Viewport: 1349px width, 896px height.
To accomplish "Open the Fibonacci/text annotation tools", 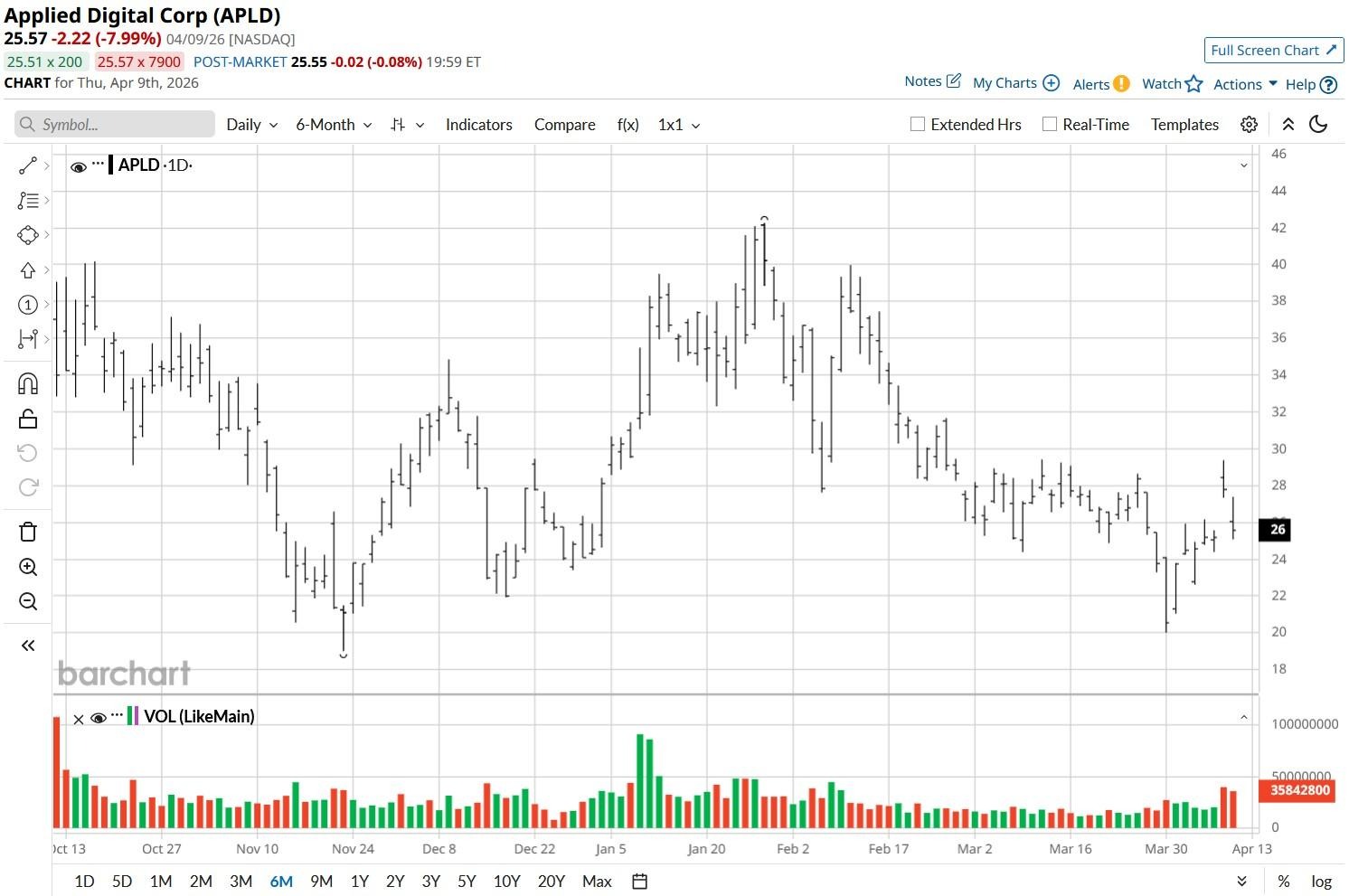I will [28, 201].
